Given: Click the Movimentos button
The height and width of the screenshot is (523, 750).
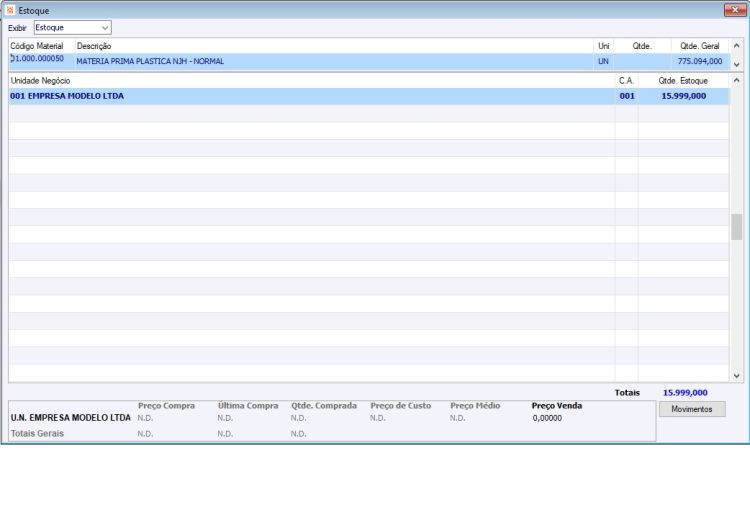Looking at the screenshot, I should point(692,409).
